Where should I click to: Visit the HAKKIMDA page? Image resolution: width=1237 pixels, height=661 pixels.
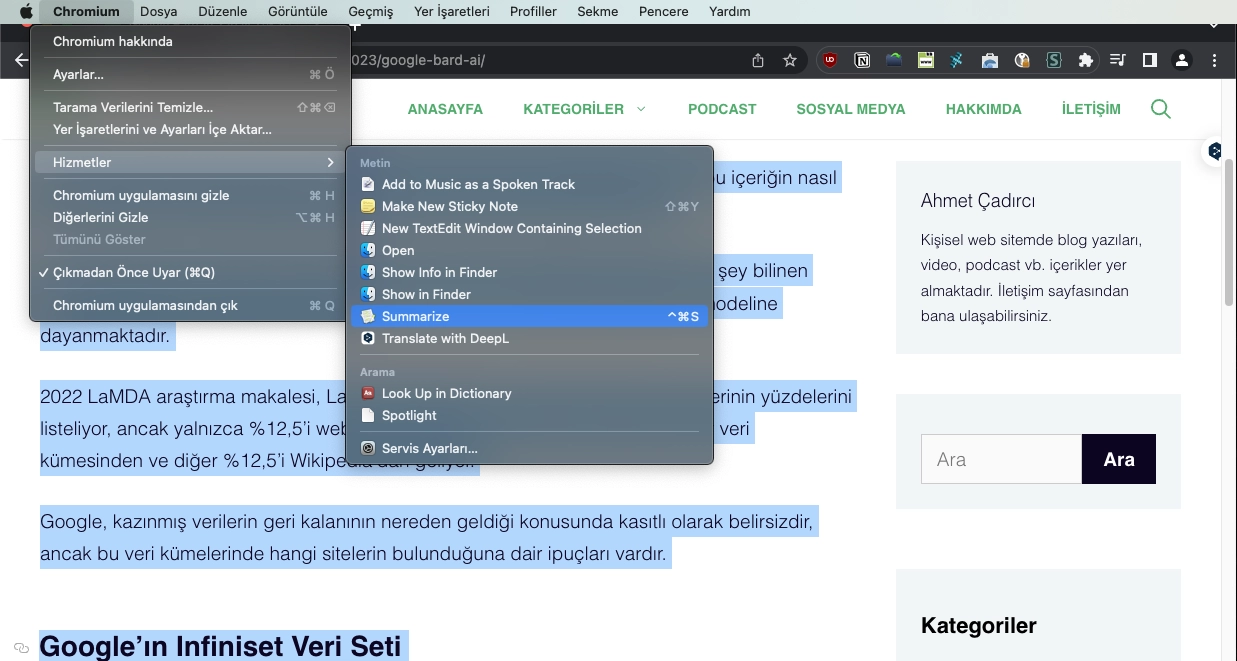click(984, 109)
